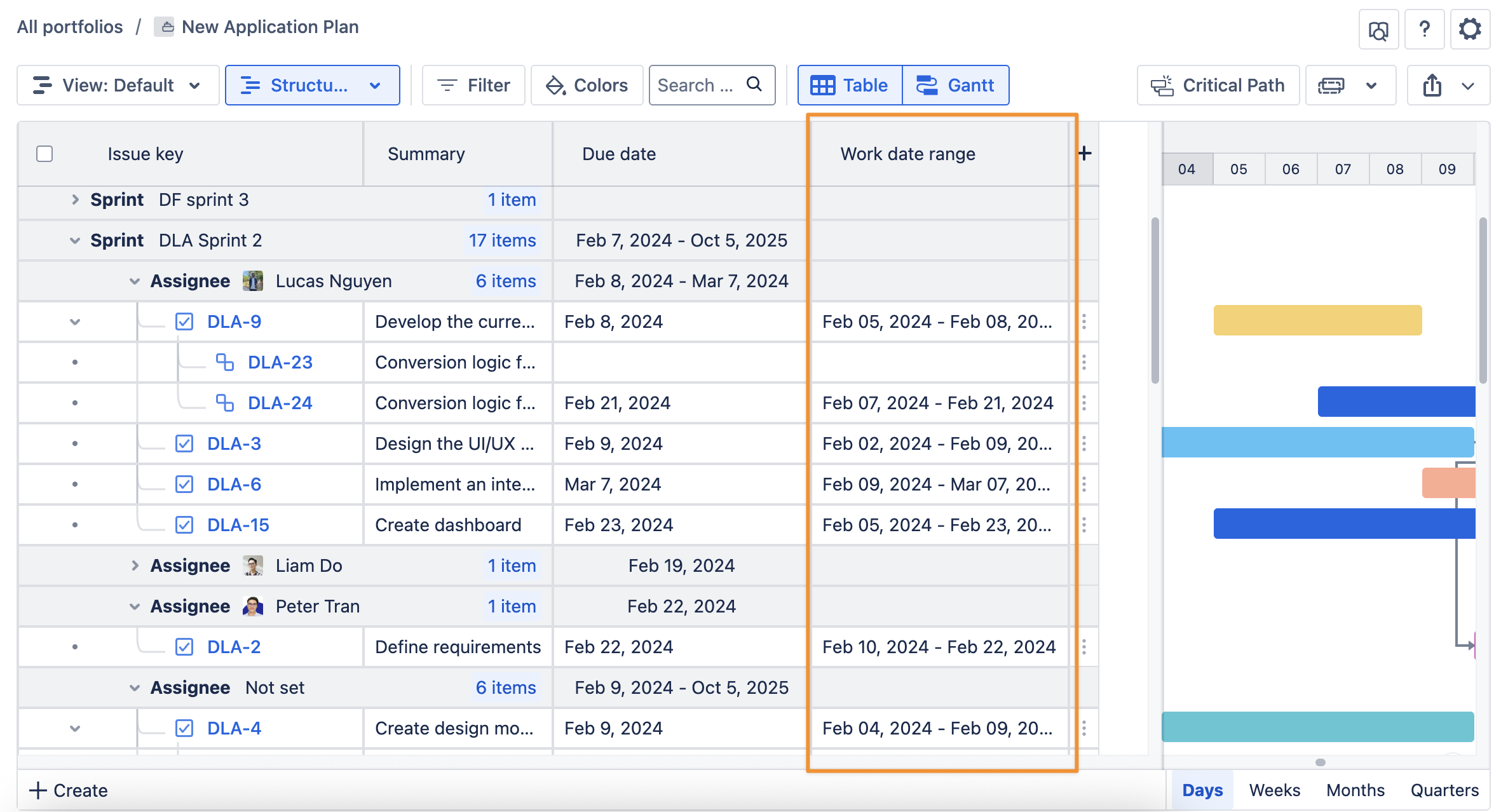Expand the DF sprint 3 group

75,200
